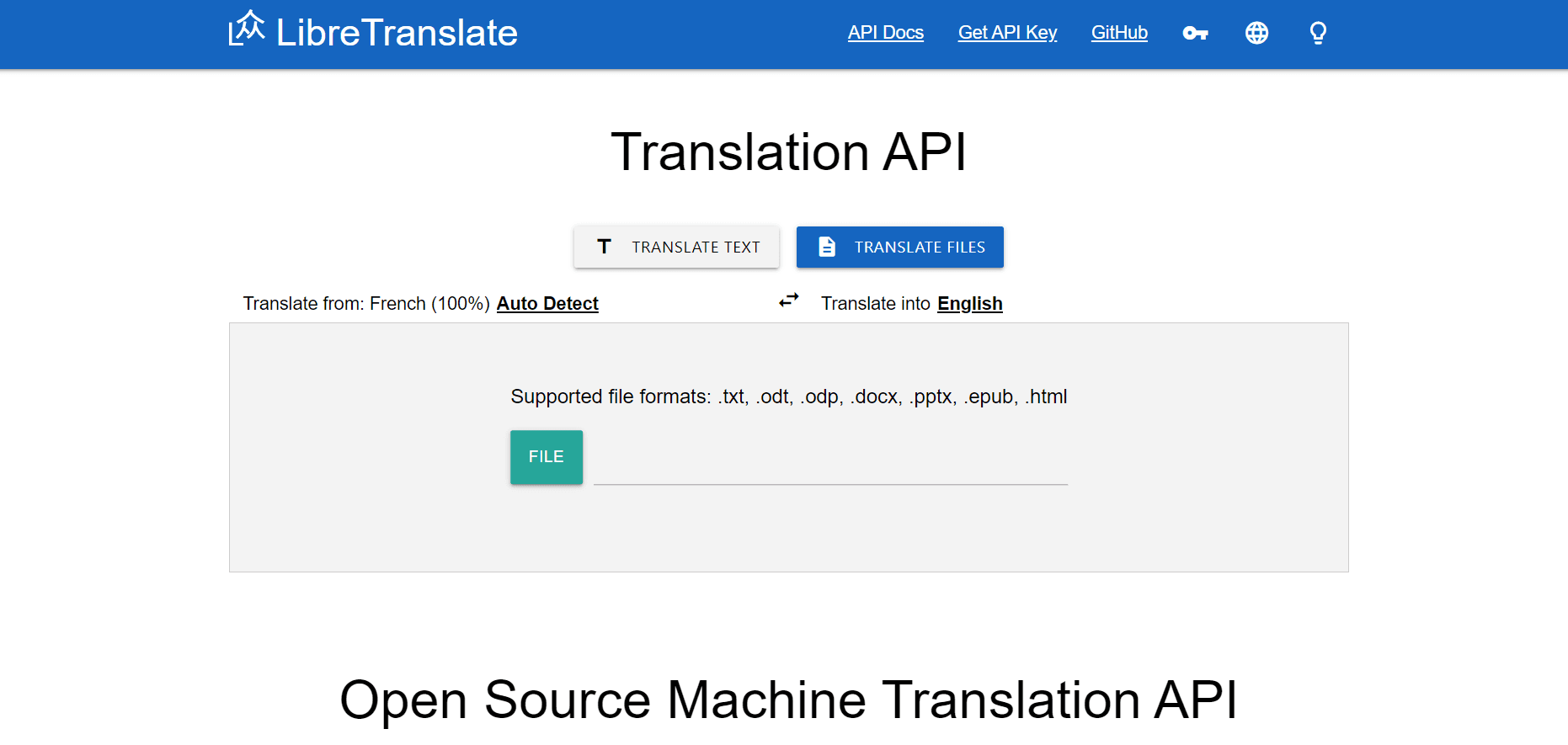Viewport: 1568px width, 745px height.
Task: Open the English target language dropdown
Action: [970, 304]
